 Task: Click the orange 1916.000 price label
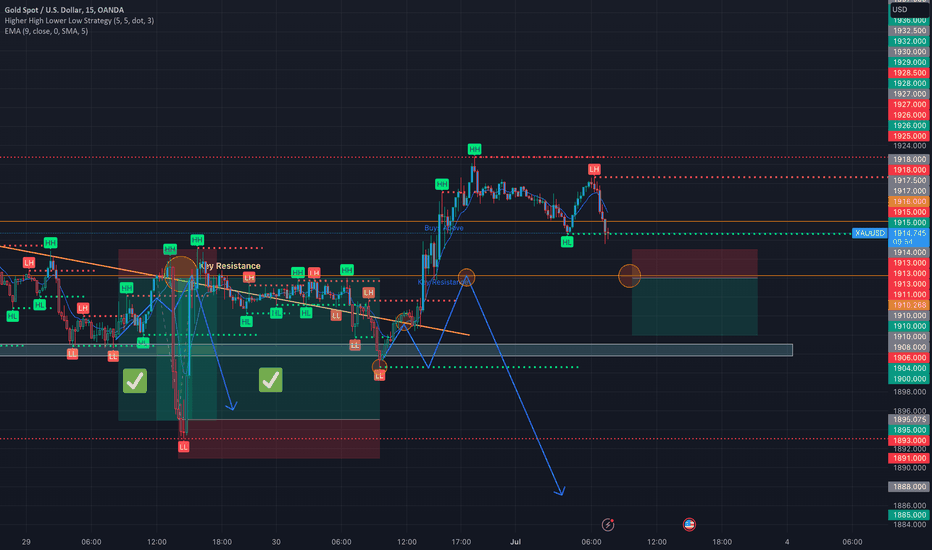909,202
